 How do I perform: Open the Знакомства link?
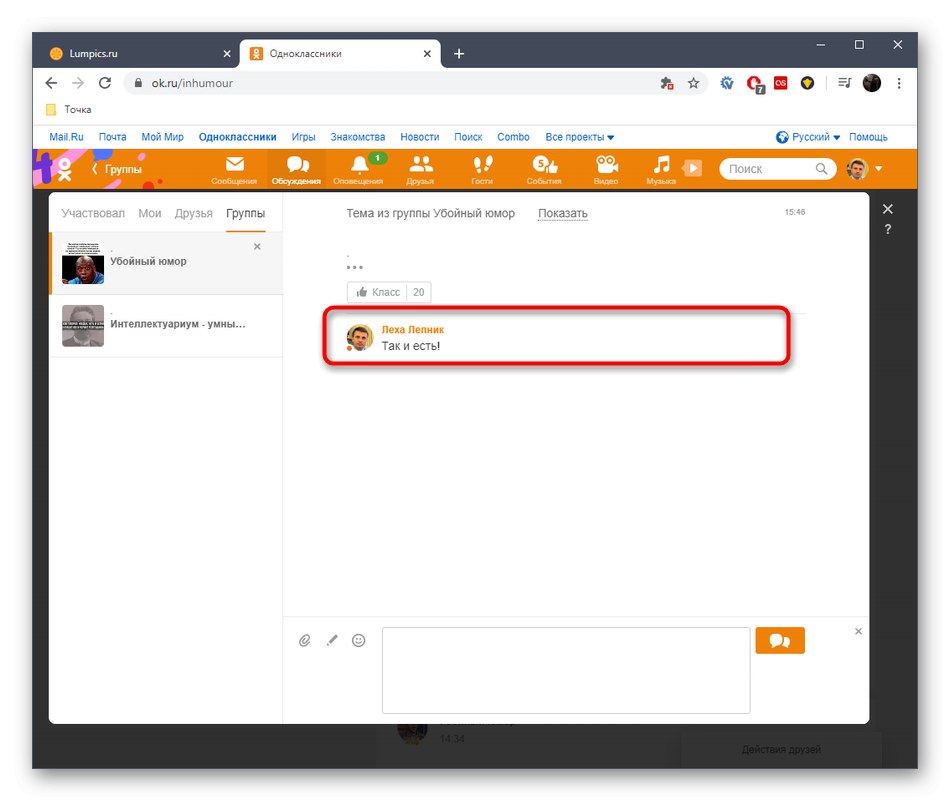point(358,137)
